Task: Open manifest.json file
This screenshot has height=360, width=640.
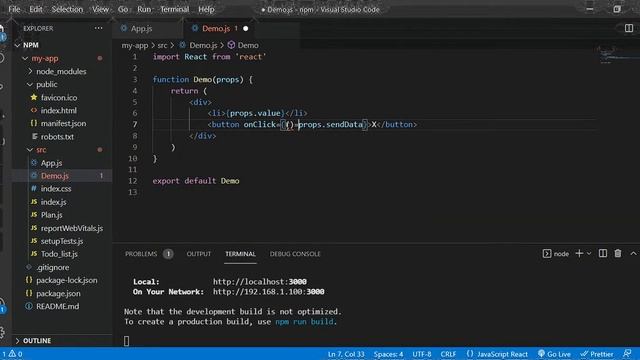Action: (63, 123)
